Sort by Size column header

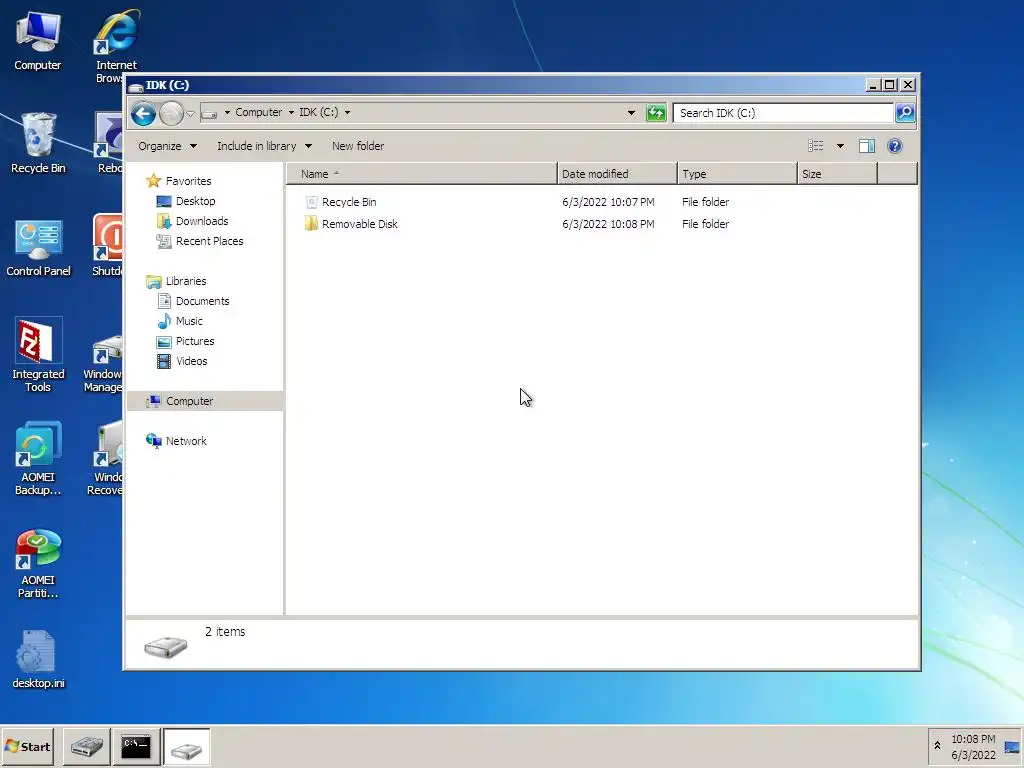pyautogui.click(x=837, y=174)
